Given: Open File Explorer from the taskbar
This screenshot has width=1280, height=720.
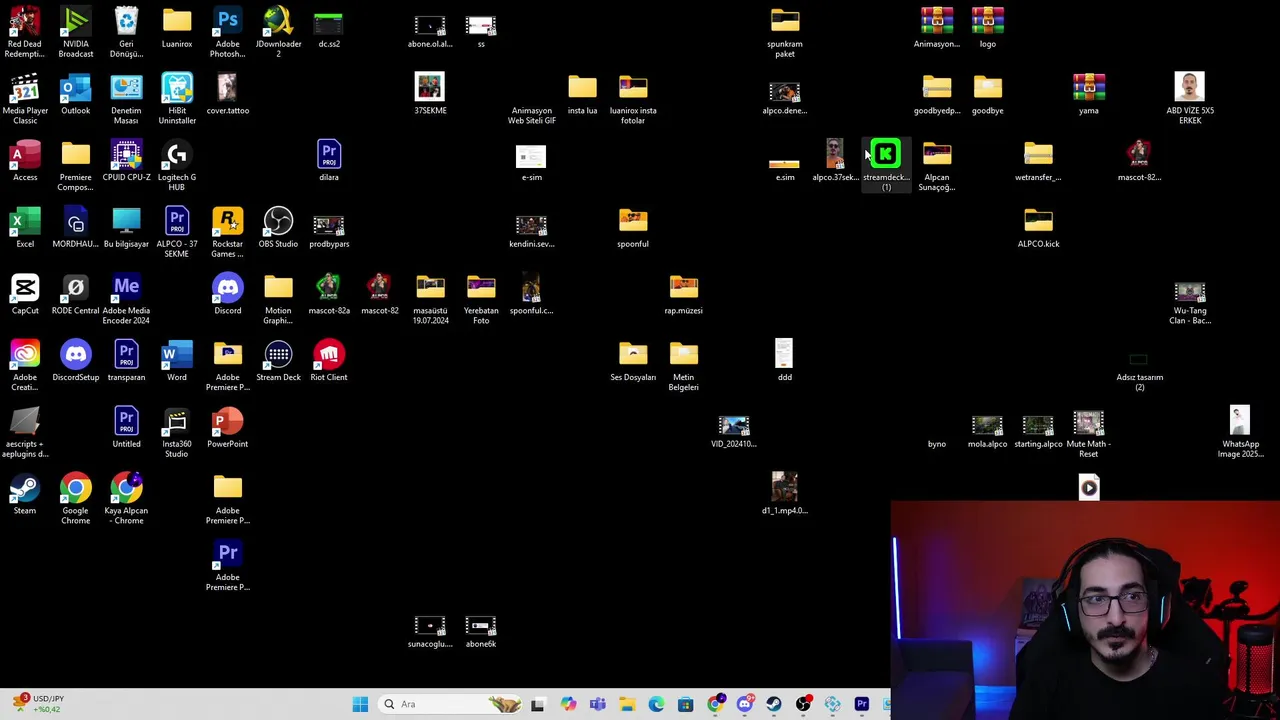Looking at the screenshot, I should [x=627, y=704].
